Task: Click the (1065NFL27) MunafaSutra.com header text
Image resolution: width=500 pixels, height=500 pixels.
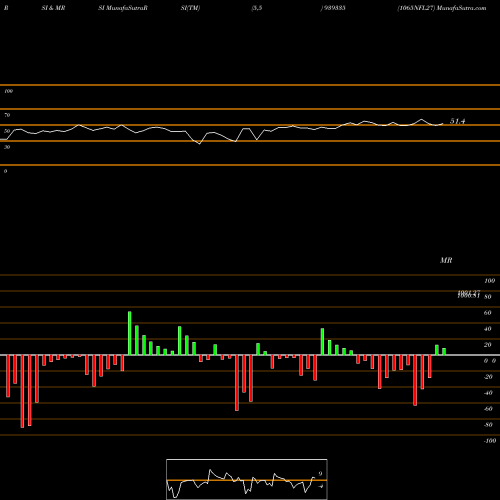Action: (442, 8)
